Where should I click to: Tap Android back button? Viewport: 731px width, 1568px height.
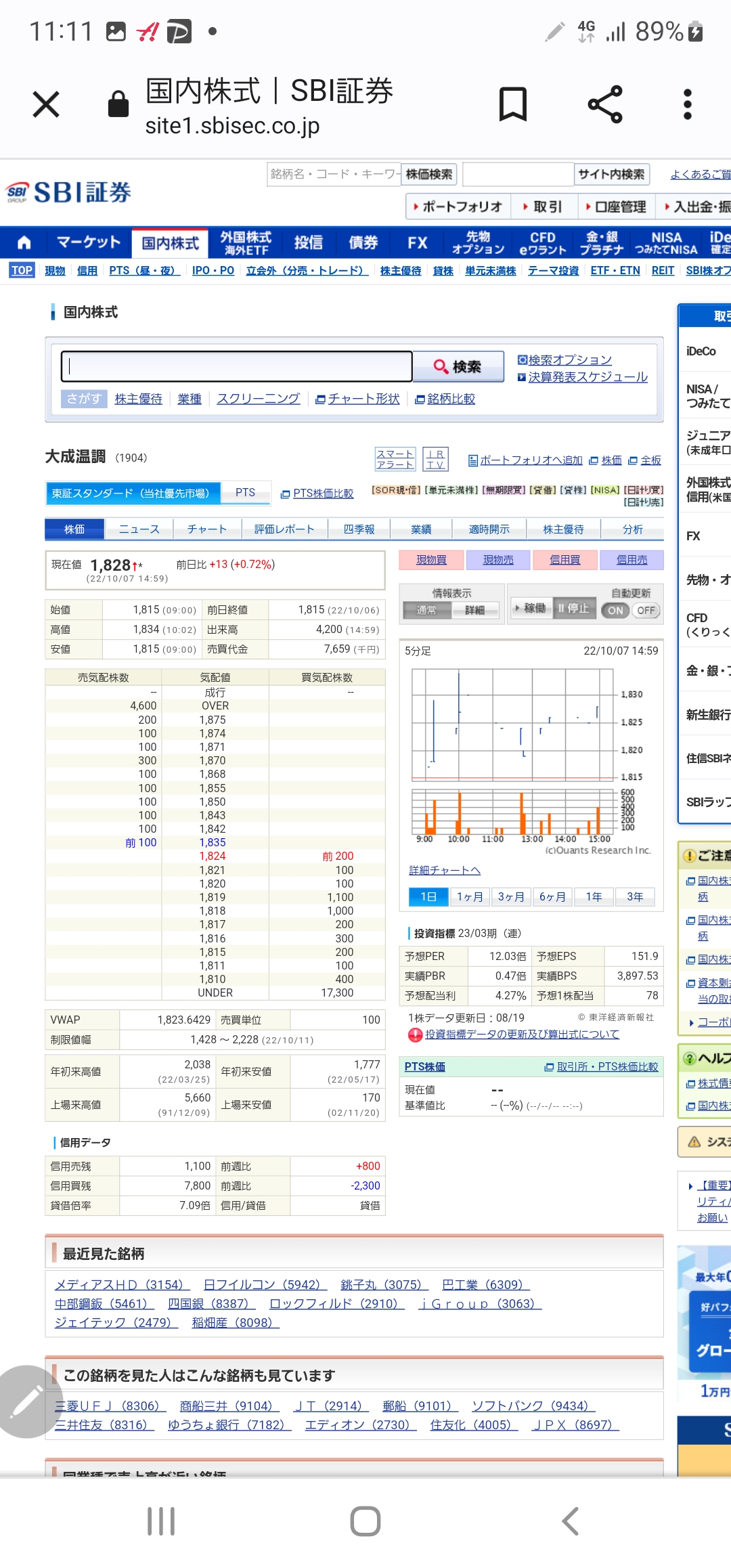[571, 1521]
